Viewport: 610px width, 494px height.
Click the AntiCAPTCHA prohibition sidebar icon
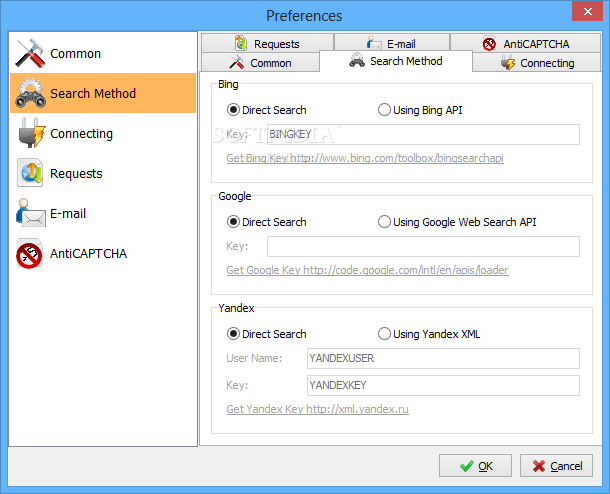coord(29,253)
